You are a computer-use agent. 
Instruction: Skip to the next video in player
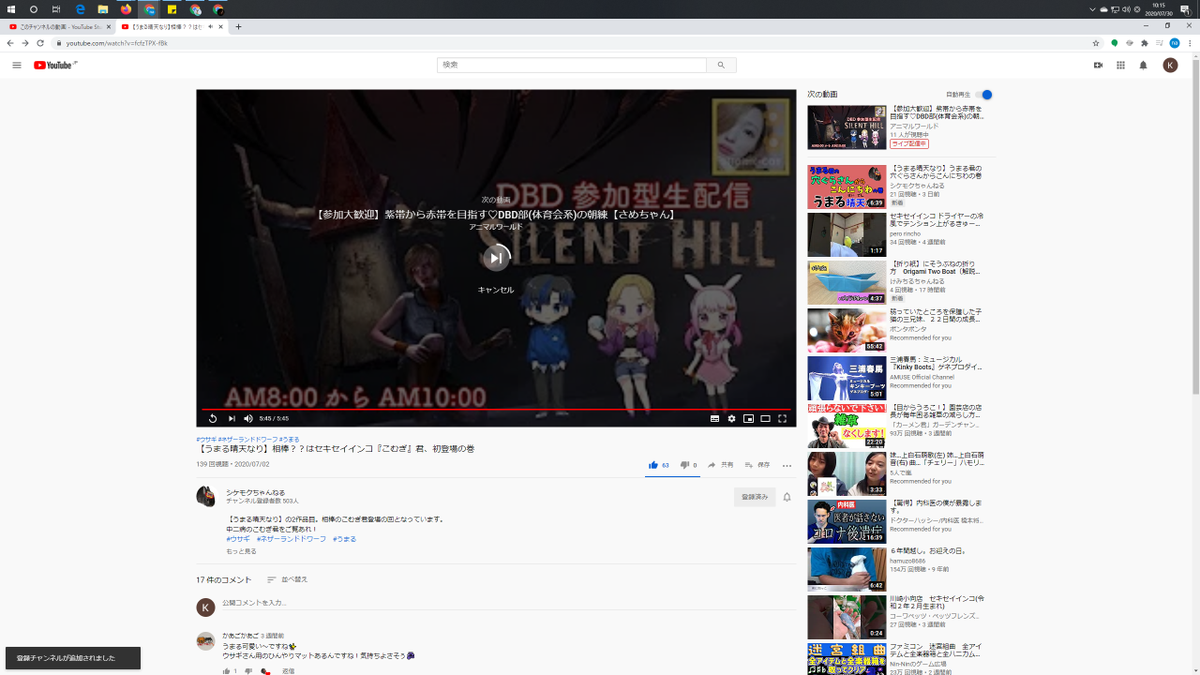[x=232, y=418]
